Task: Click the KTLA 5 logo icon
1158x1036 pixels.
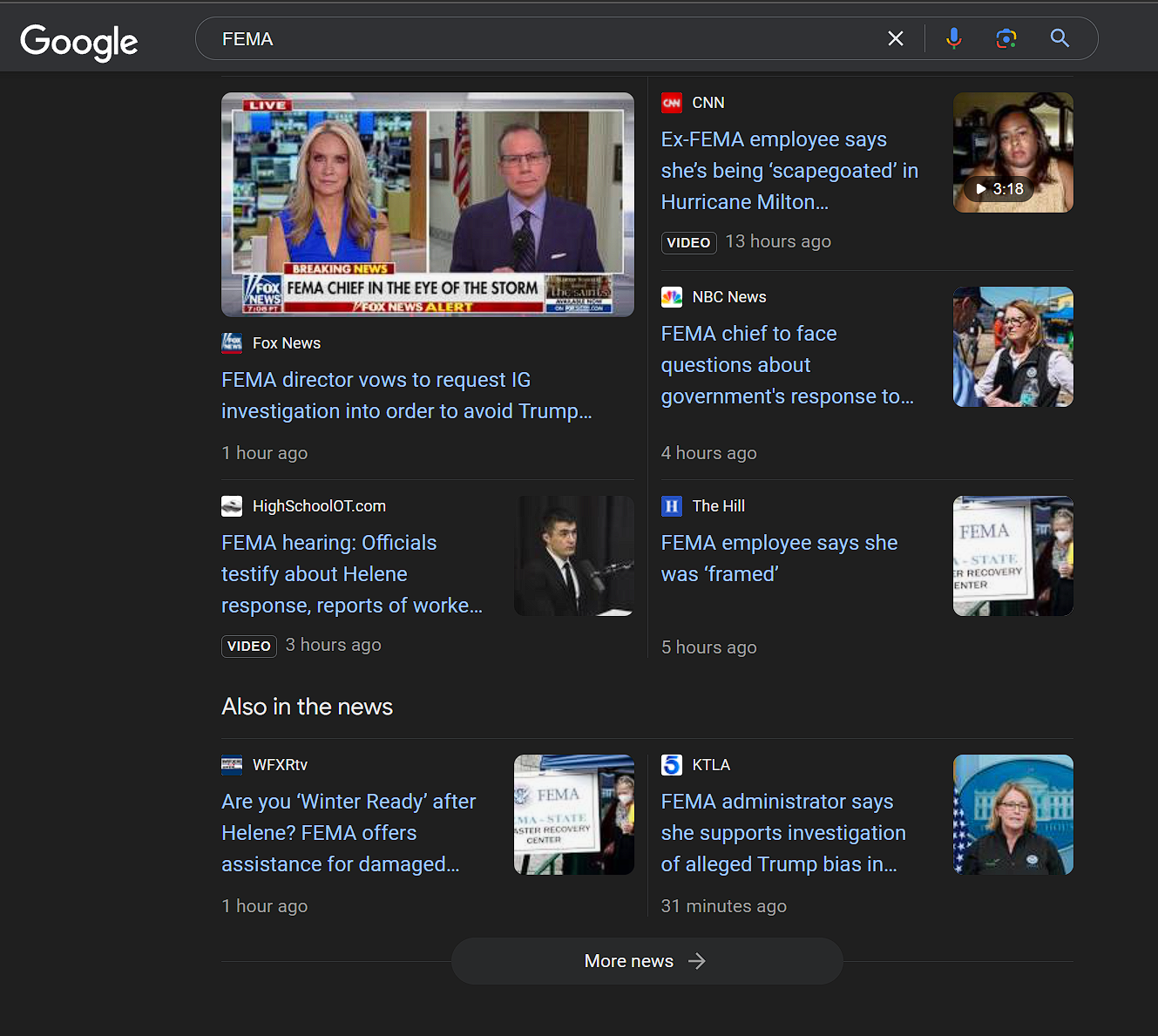Action: pos(672,765)
